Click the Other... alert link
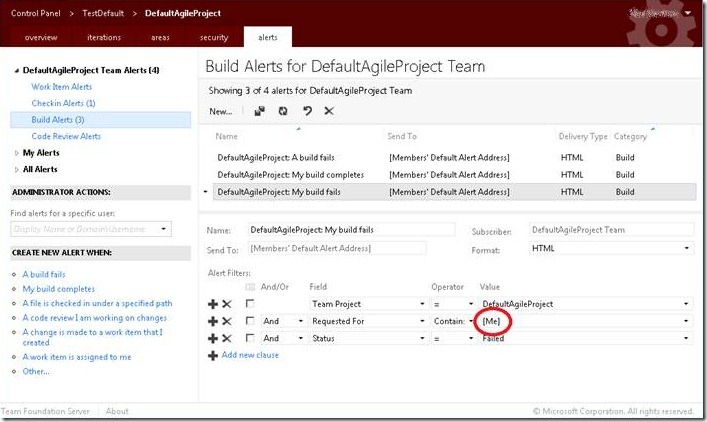 pyautogui.click(x=36, y=372)
